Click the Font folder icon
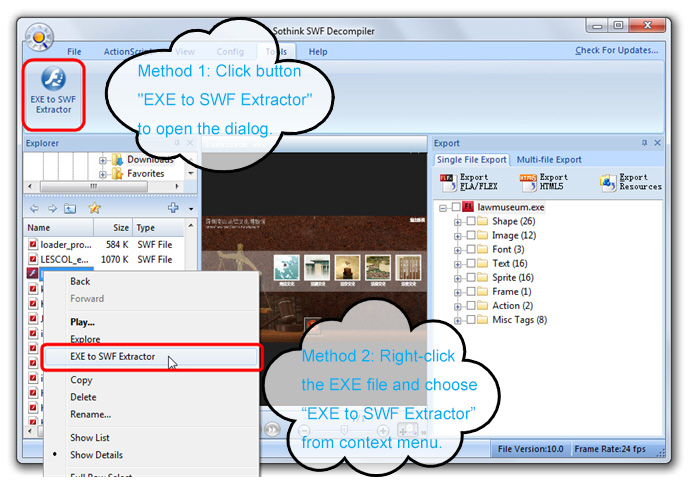 coord(483,249)
